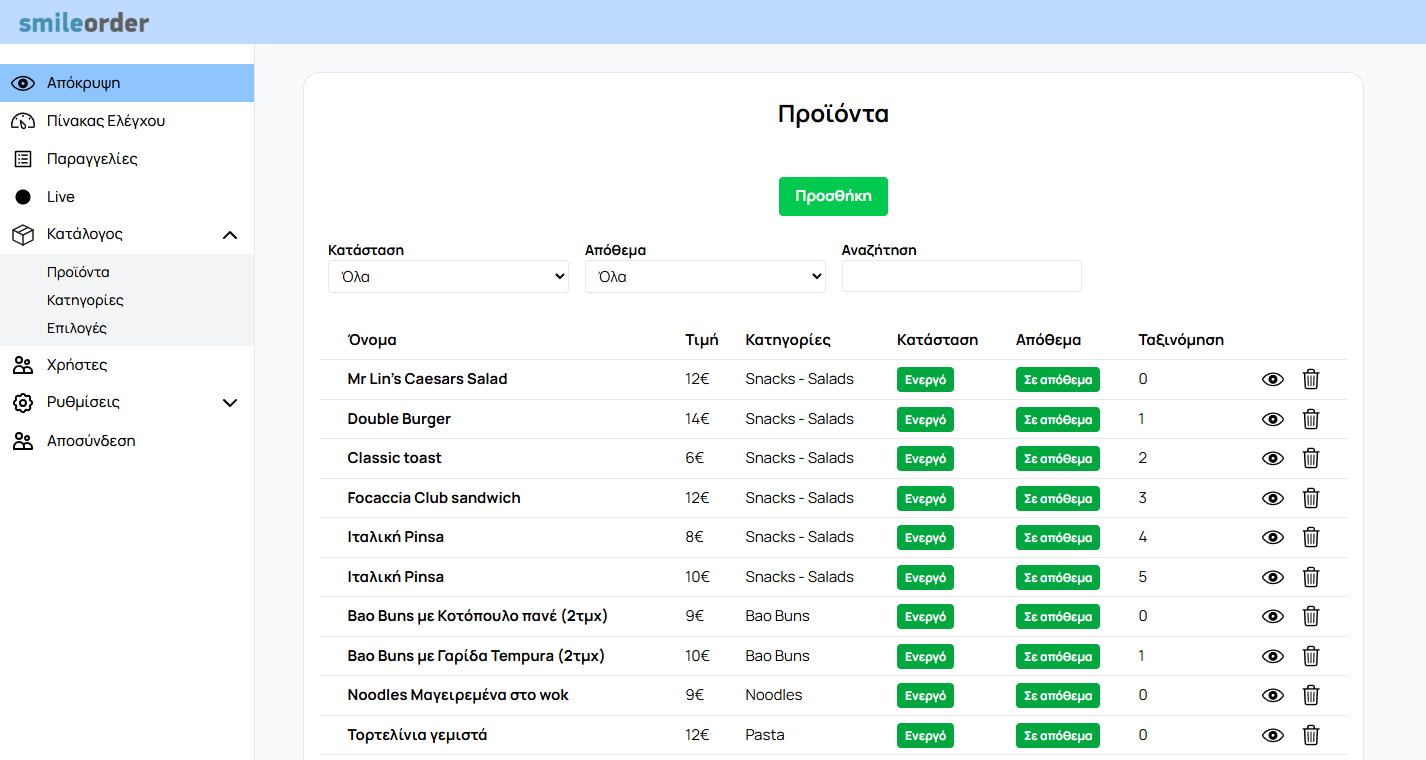Screen dimensions: 1426x760
Task: Delete the Noodles Μαγειρεμένα στο wok row
Action: [1310, 695]
